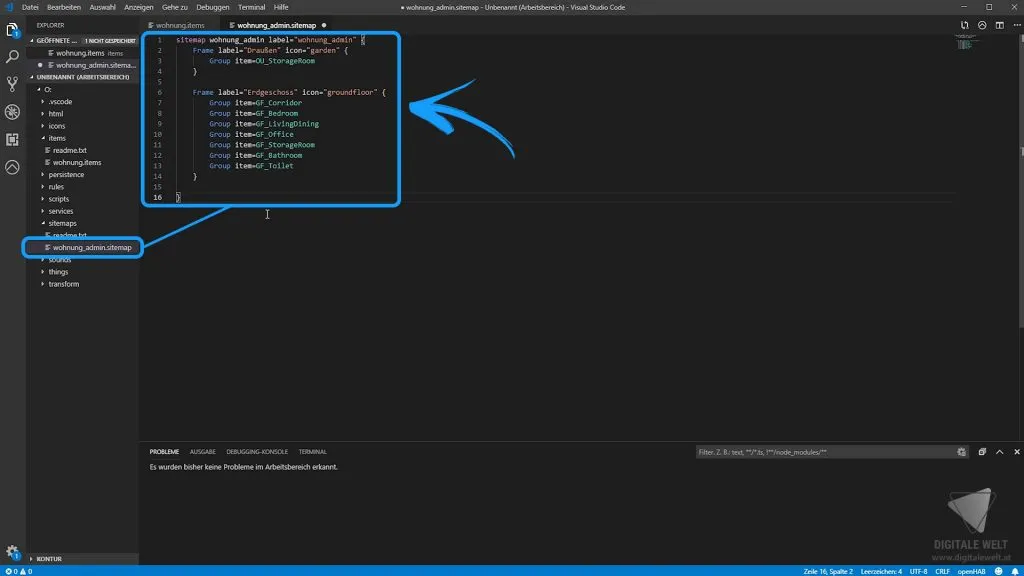The image size is (1024, 576).
Task: Click the unsaved dot on wohnung_admin.sitemap tab
Action: pos(324,25)
